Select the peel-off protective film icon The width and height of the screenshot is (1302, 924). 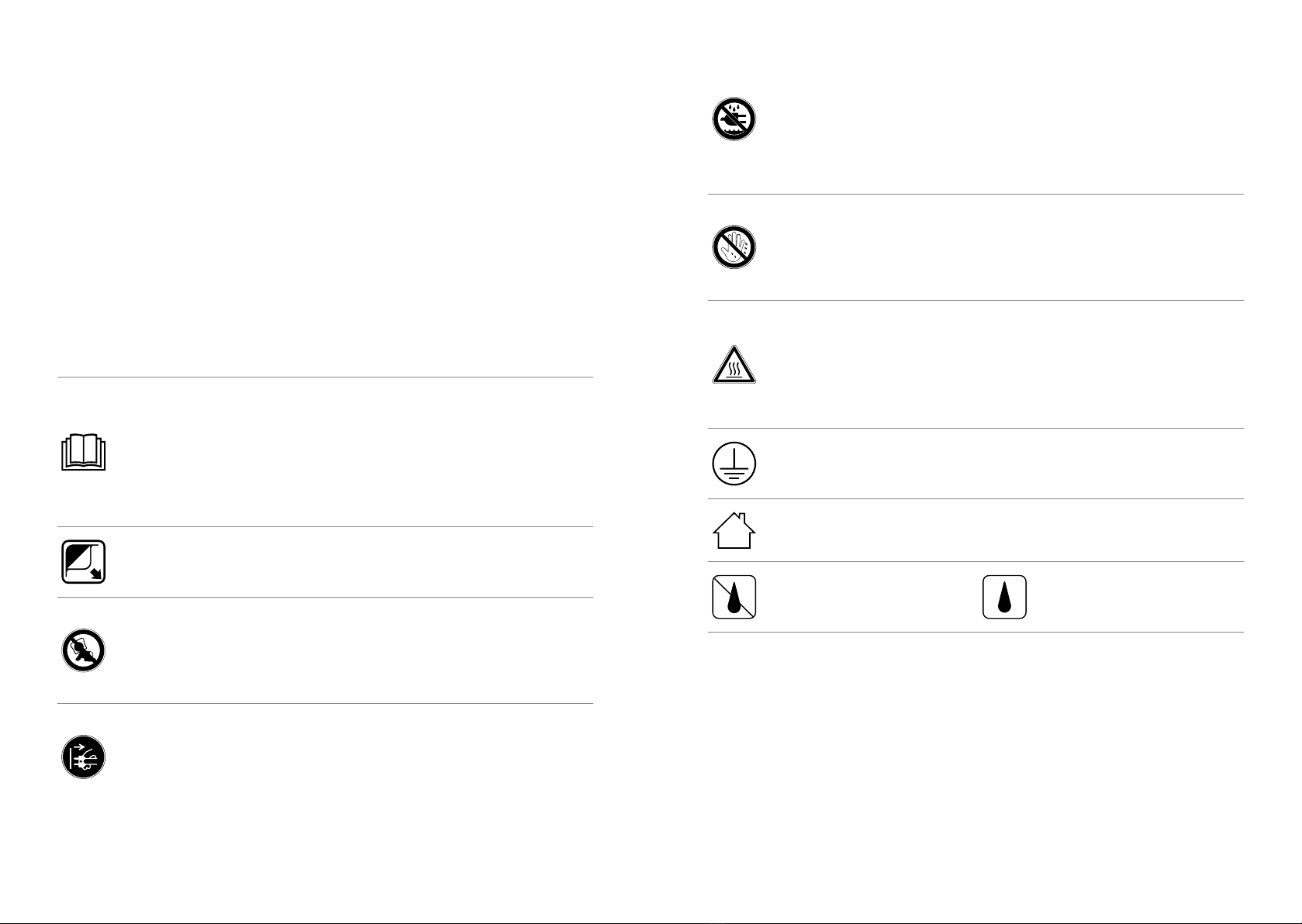point(83,561)
